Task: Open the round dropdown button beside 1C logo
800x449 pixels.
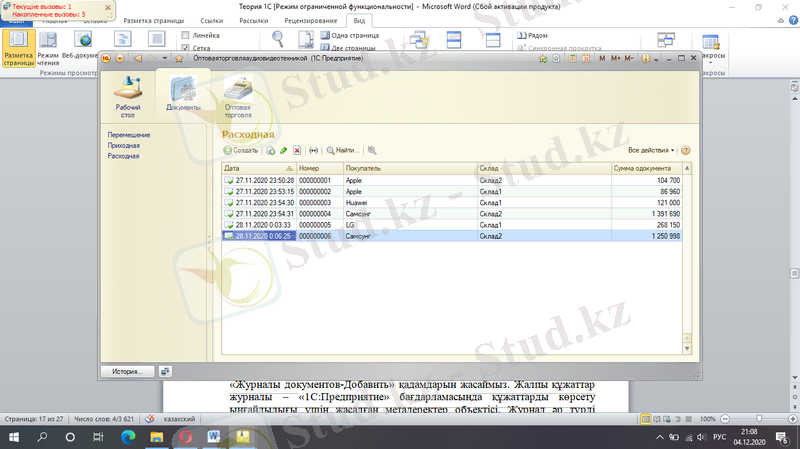Action: click(x=120, y=59)
